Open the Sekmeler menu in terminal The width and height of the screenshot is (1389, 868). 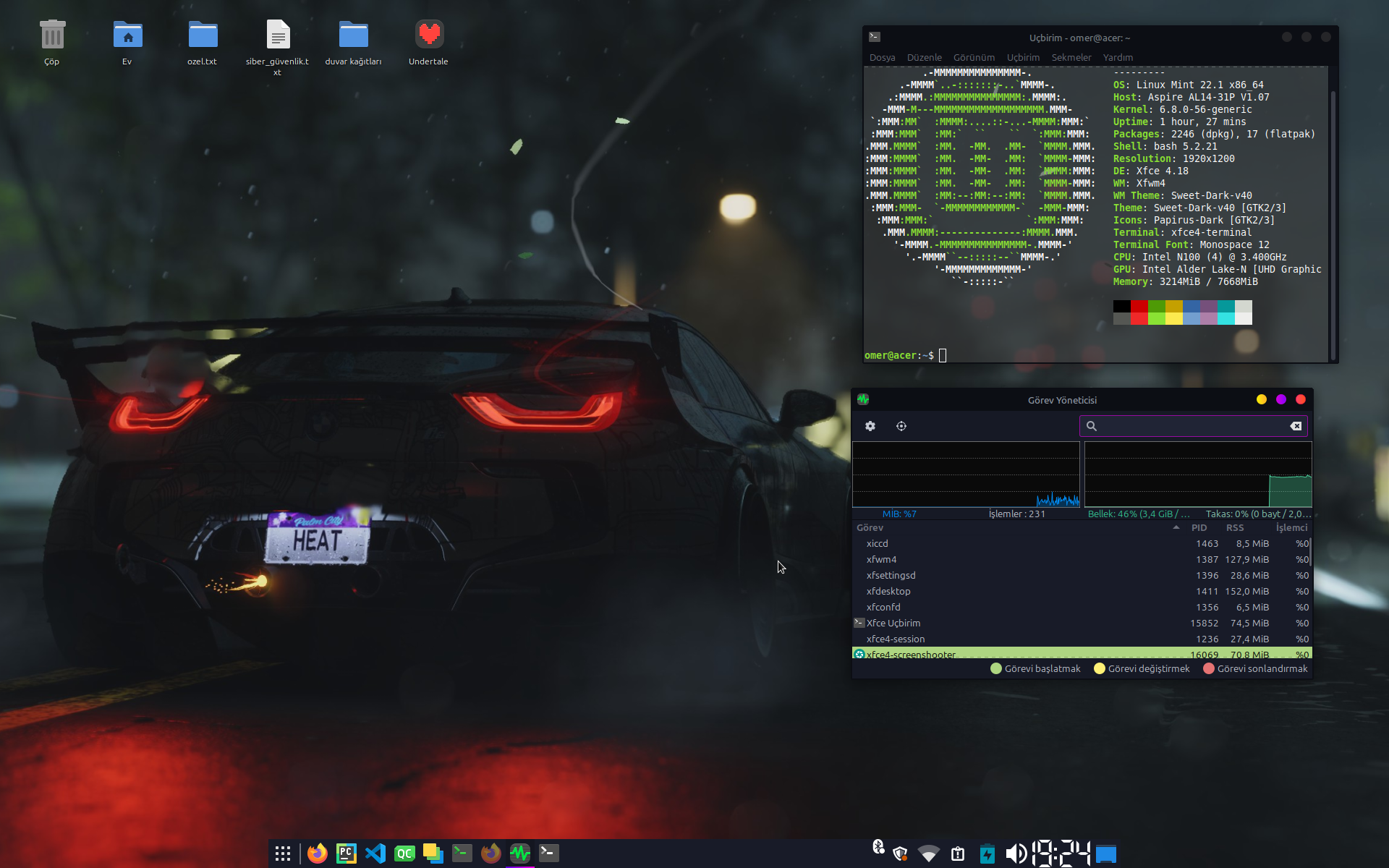pos(1071,58)
